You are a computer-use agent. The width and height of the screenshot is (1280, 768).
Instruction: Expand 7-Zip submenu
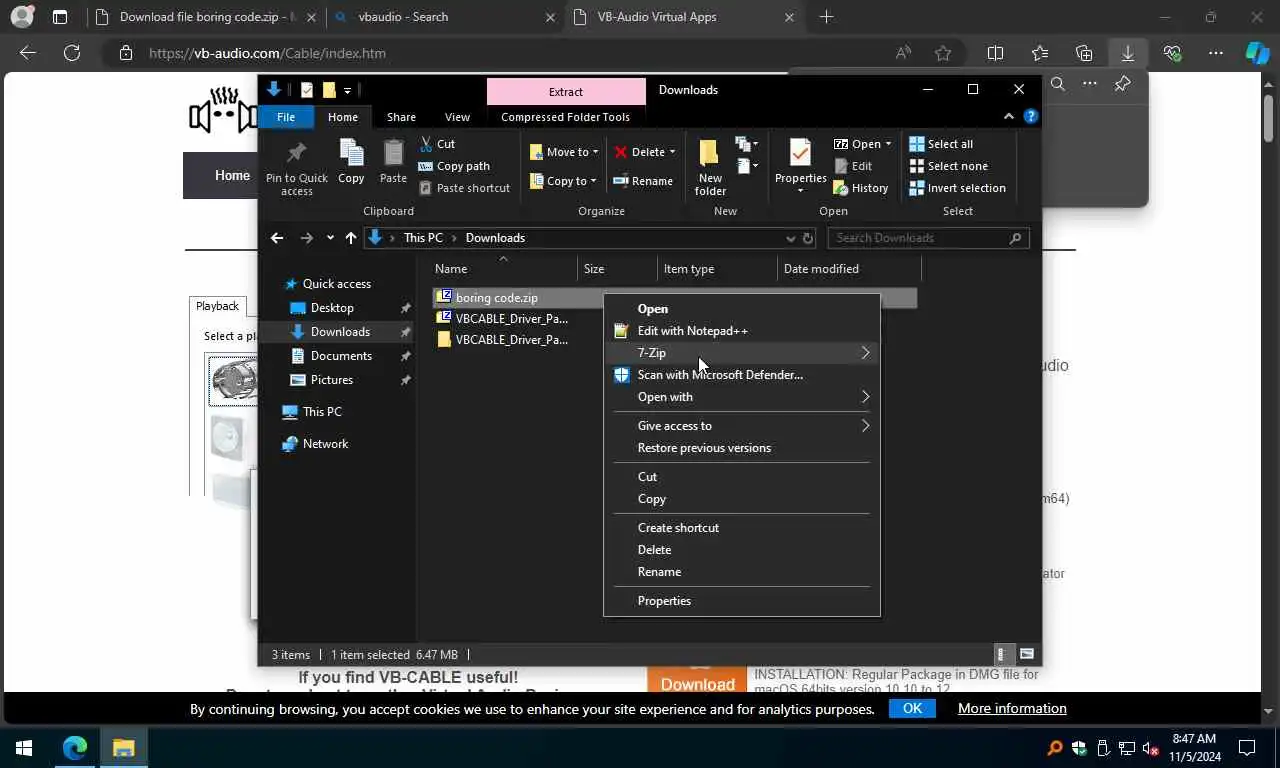[x=865, y=353]
